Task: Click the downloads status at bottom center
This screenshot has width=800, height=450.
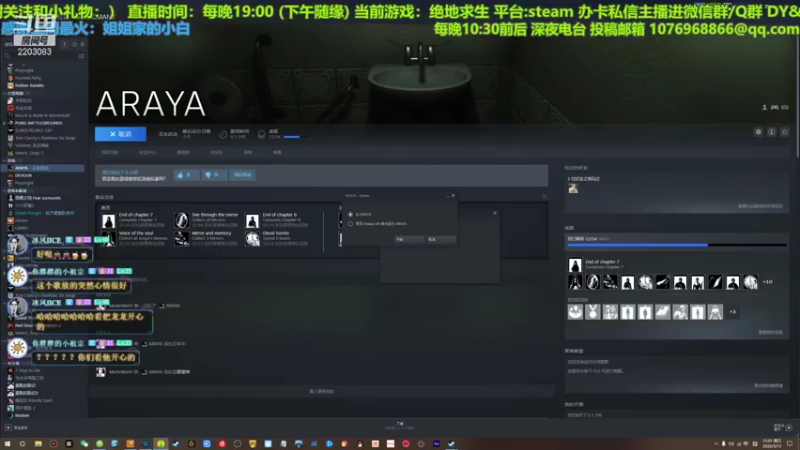Action: (400, 426)
